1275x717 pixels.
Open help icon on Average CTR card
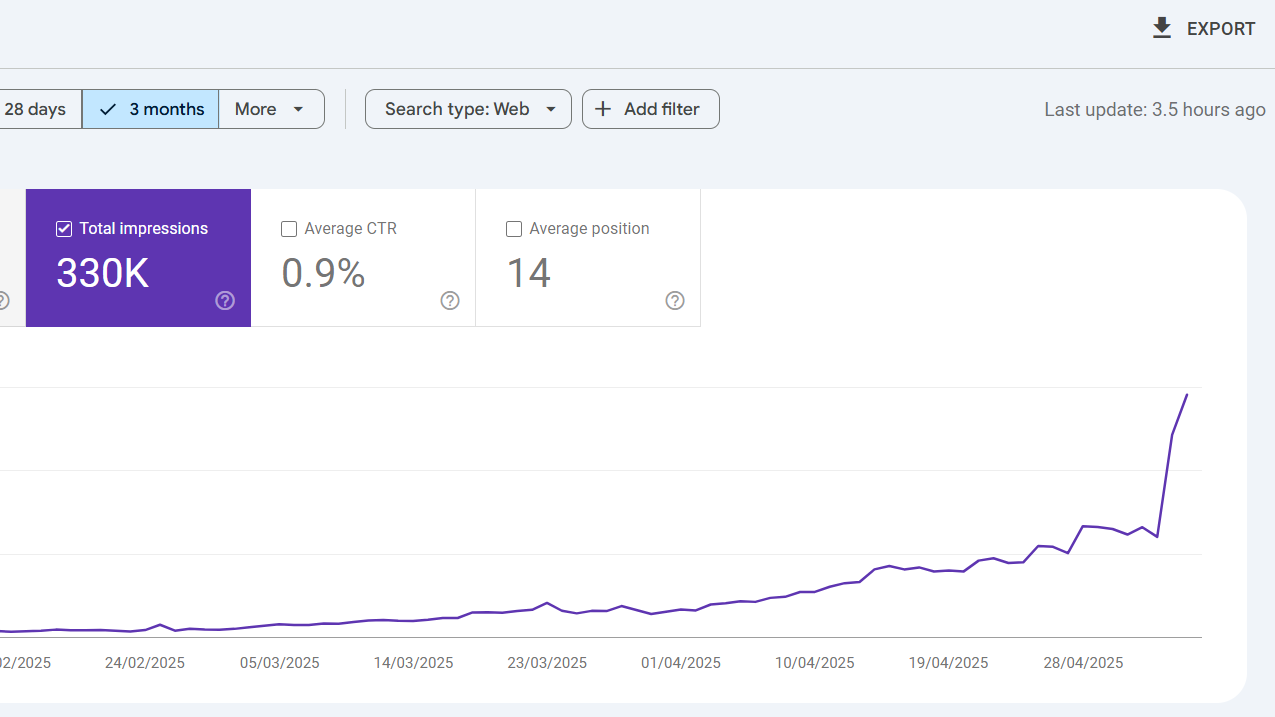[x=450, y=301]
